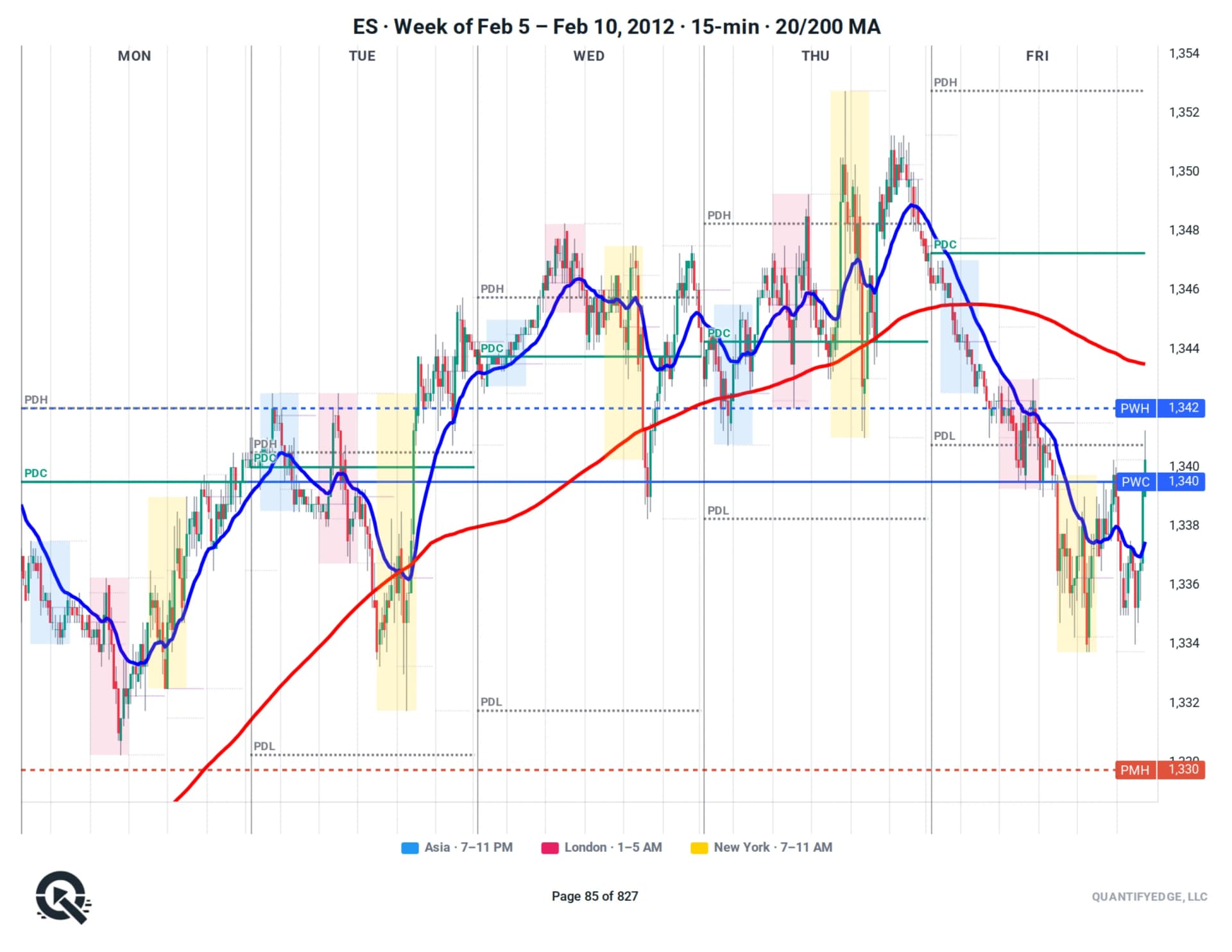Click the blue Asia session legend swatch
1232x952 pixels.
click(409, 848)
